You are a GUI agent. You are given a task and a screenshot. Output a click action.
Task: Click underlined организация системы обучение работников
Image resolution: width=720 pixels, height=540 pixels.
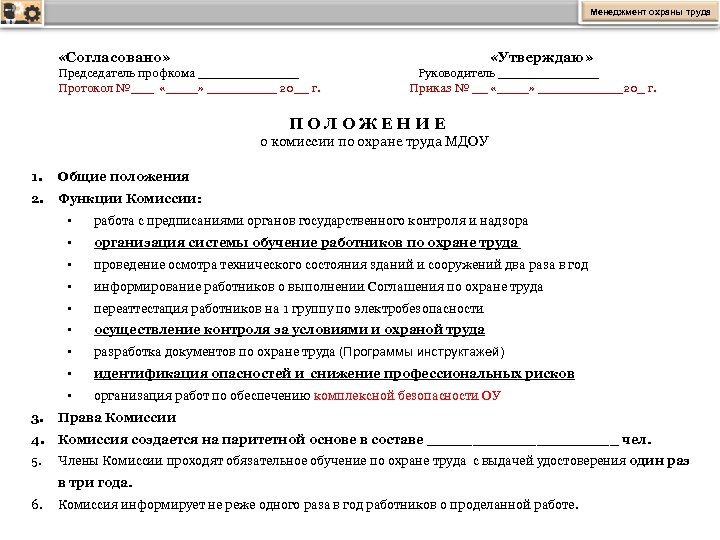pos(307,243)
